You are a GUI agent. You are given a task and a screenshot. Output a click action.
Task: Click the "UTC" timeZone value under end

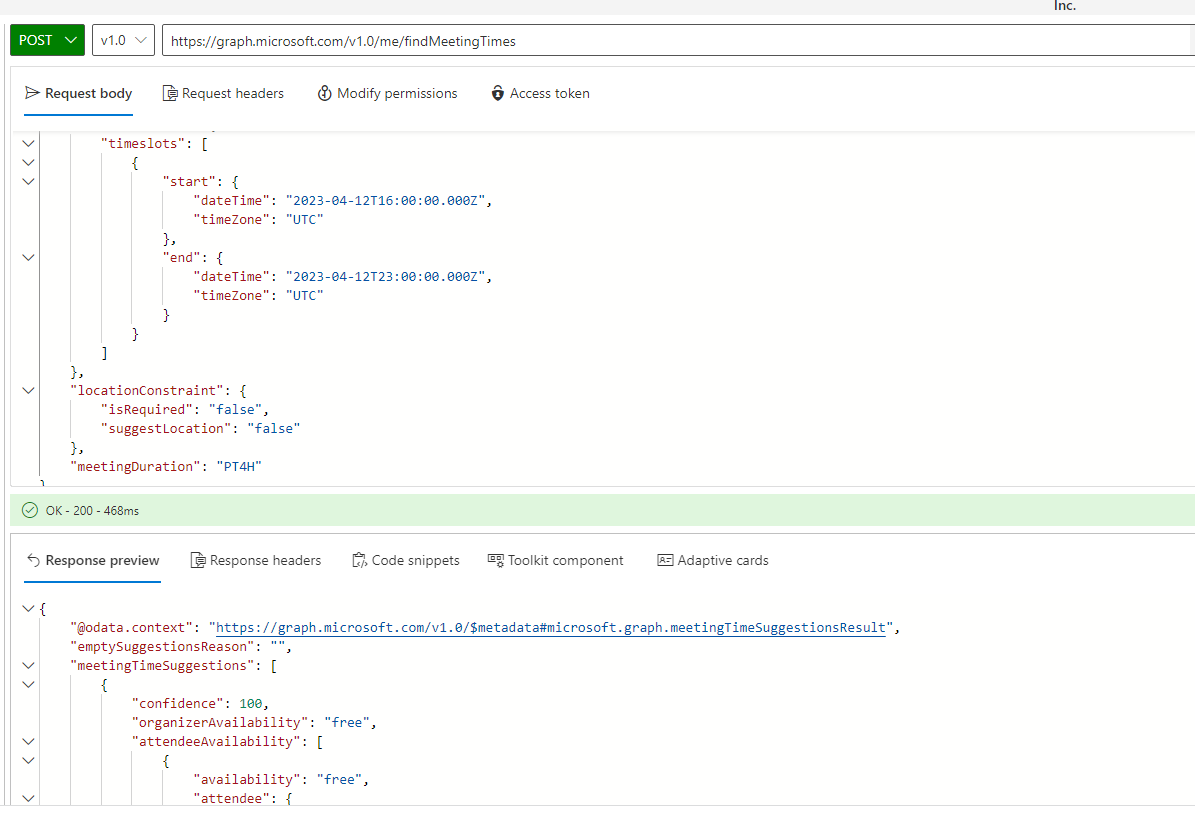coord(305,296)
